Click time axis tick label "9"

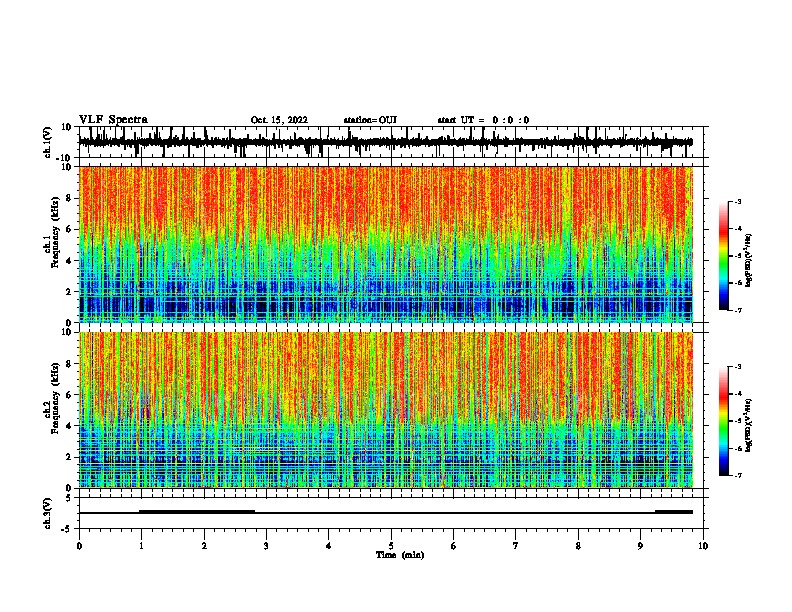[x=640, y=546]
